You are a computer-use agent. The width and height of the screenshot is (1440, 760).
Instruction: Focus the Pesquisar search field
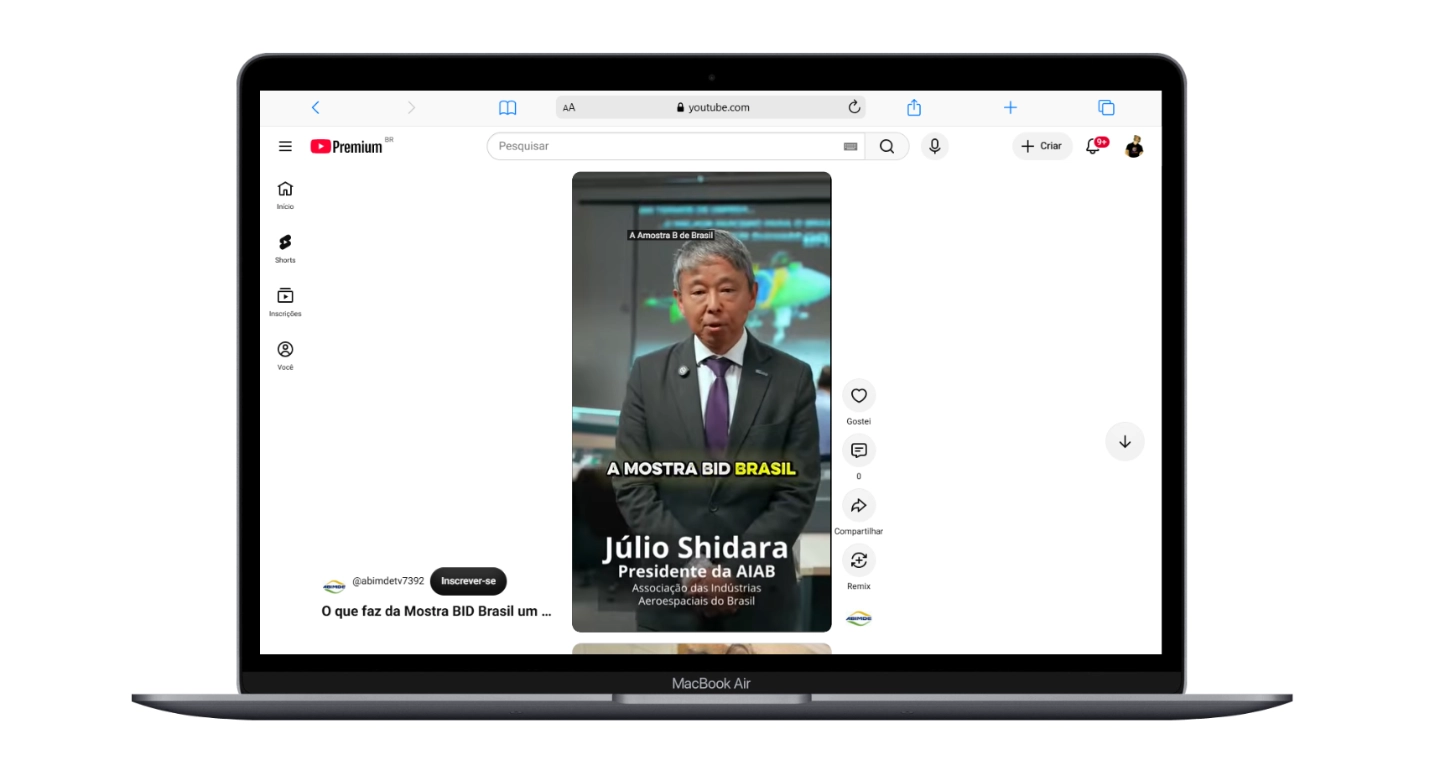coord(667,146)
